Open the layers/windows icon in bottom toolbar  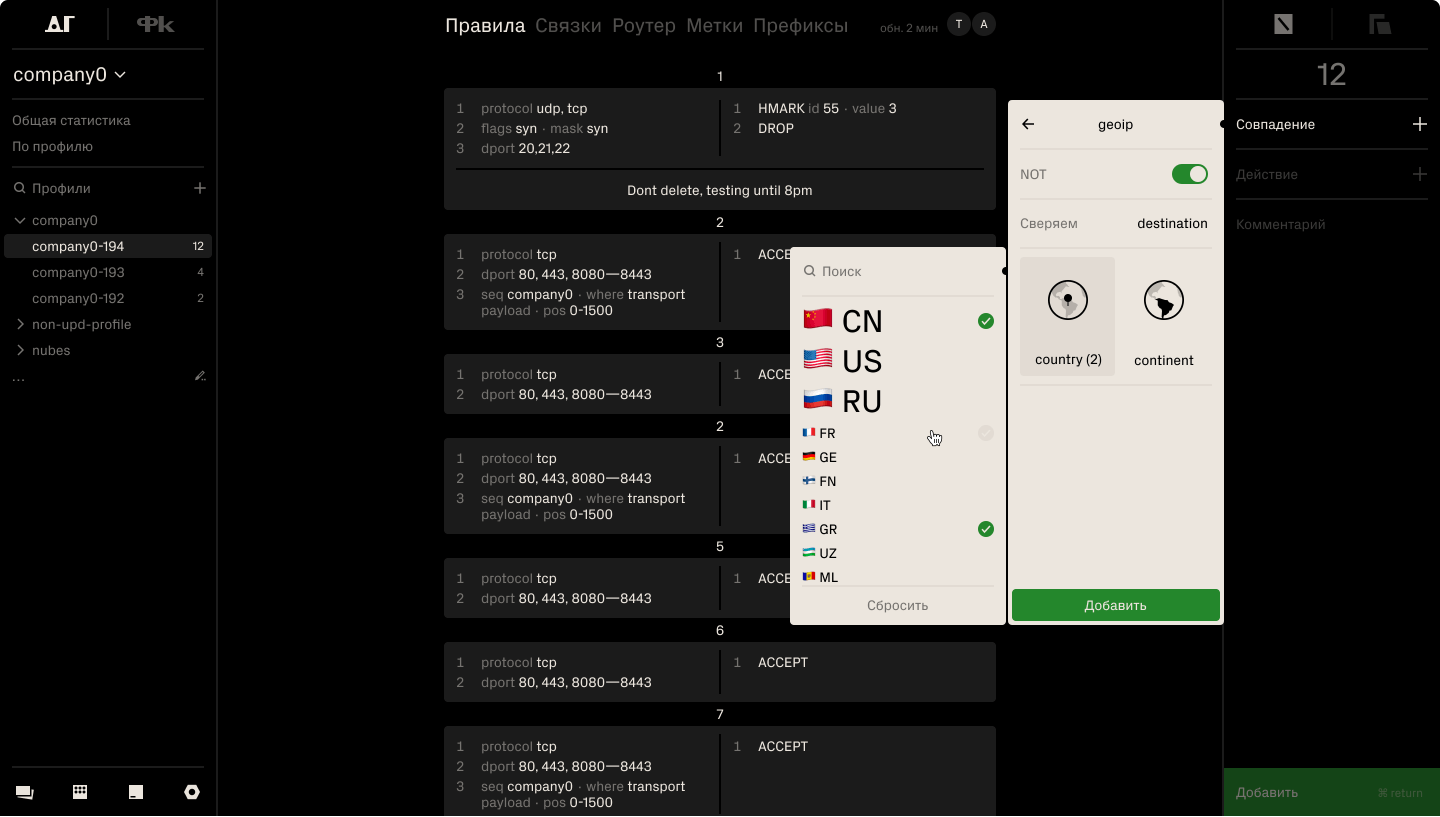click(24, 792)
